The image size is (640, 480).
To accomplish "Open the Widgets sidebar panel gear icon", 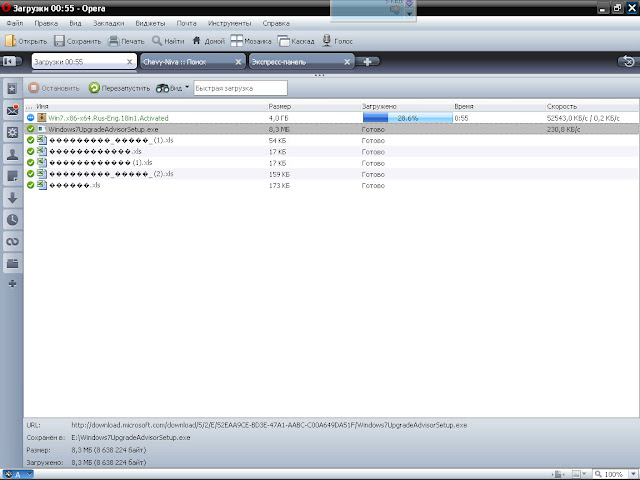I will (x=12, y=132).
